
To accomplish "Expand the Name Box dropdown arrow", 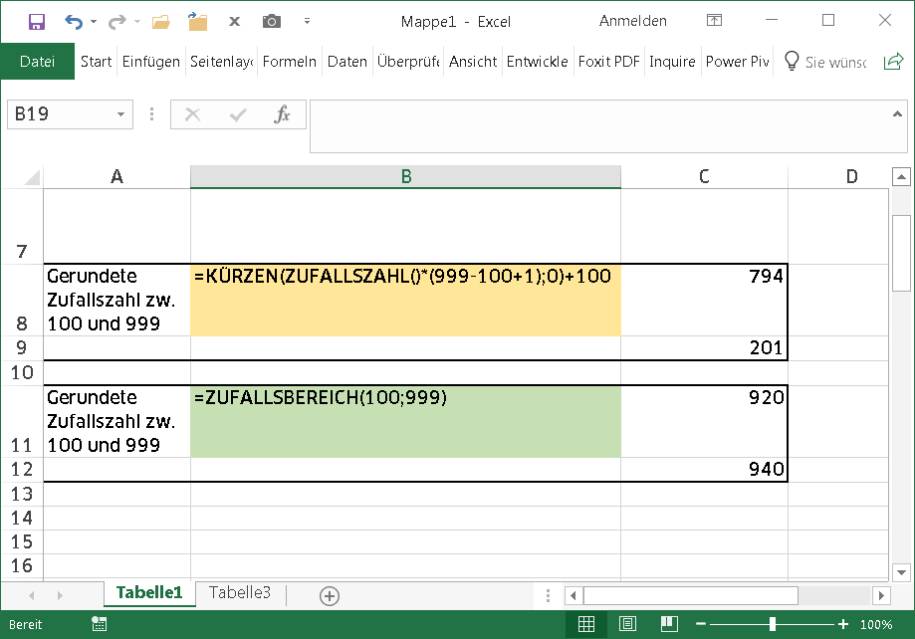I will click(121, 114).
